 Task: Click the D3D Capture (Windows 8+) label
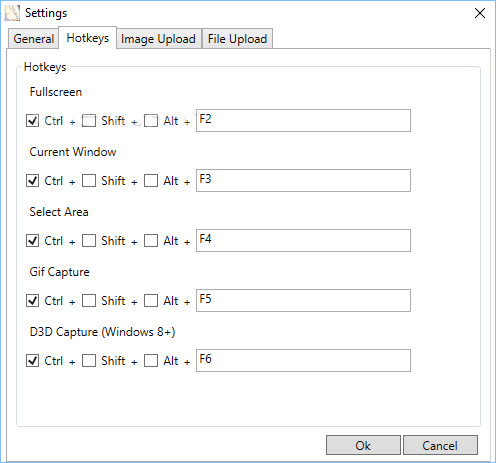click(x=102, y=332)
